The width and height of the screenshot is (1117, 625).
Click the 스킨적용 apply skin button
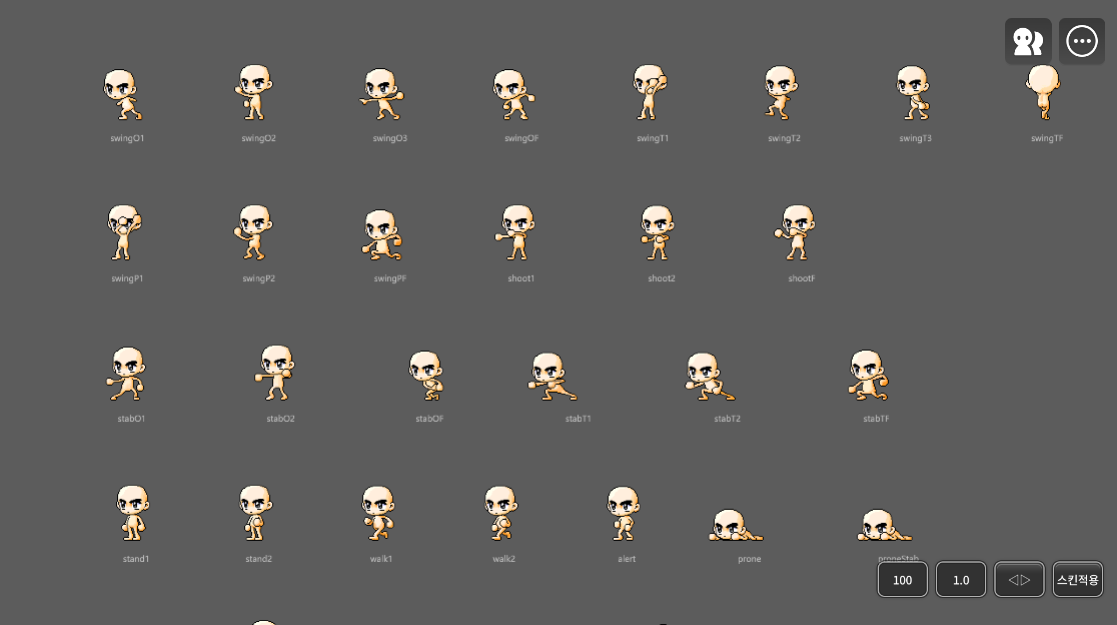coord(1078,579)
